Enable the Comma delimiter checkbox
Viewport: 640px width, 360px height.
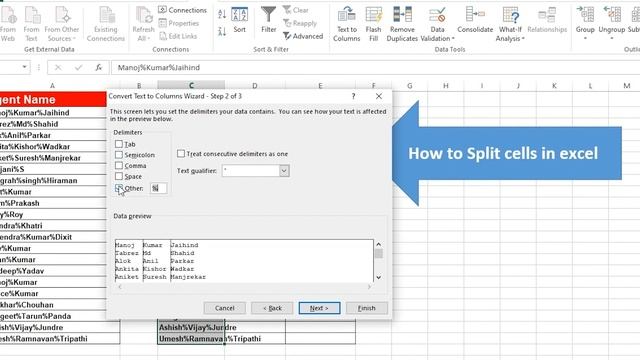coord(119,165)
